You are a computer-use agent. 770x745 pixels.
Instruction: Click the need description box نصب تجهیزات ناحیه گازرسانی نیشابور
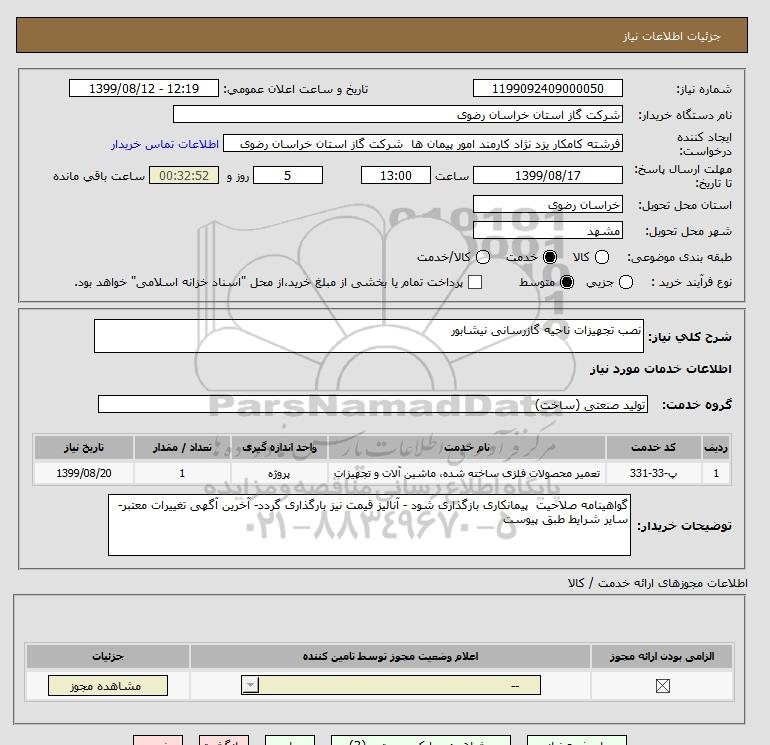tap(369, 336)
